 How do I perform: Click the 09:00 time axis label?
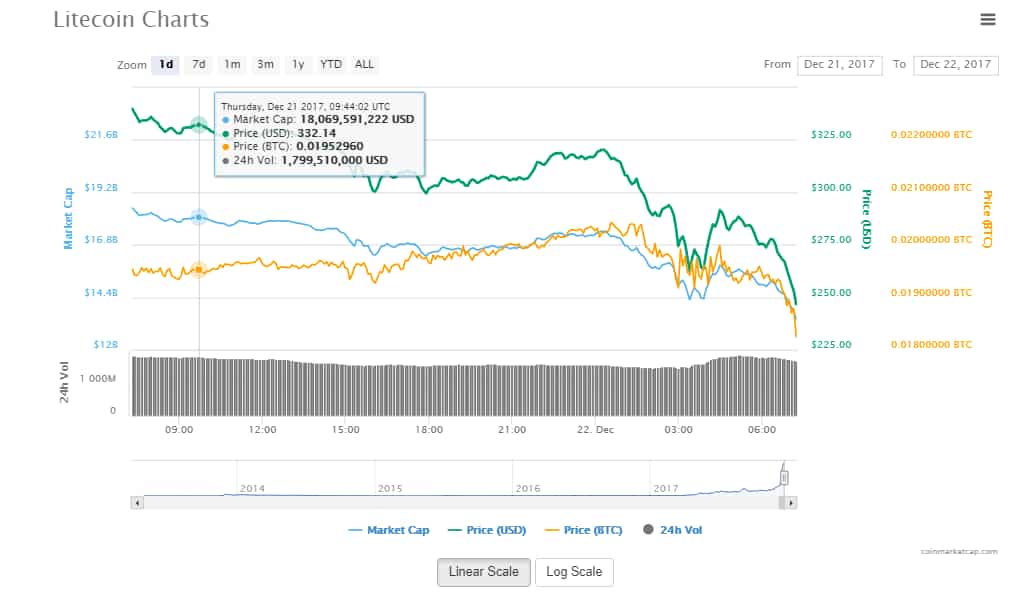179,430
